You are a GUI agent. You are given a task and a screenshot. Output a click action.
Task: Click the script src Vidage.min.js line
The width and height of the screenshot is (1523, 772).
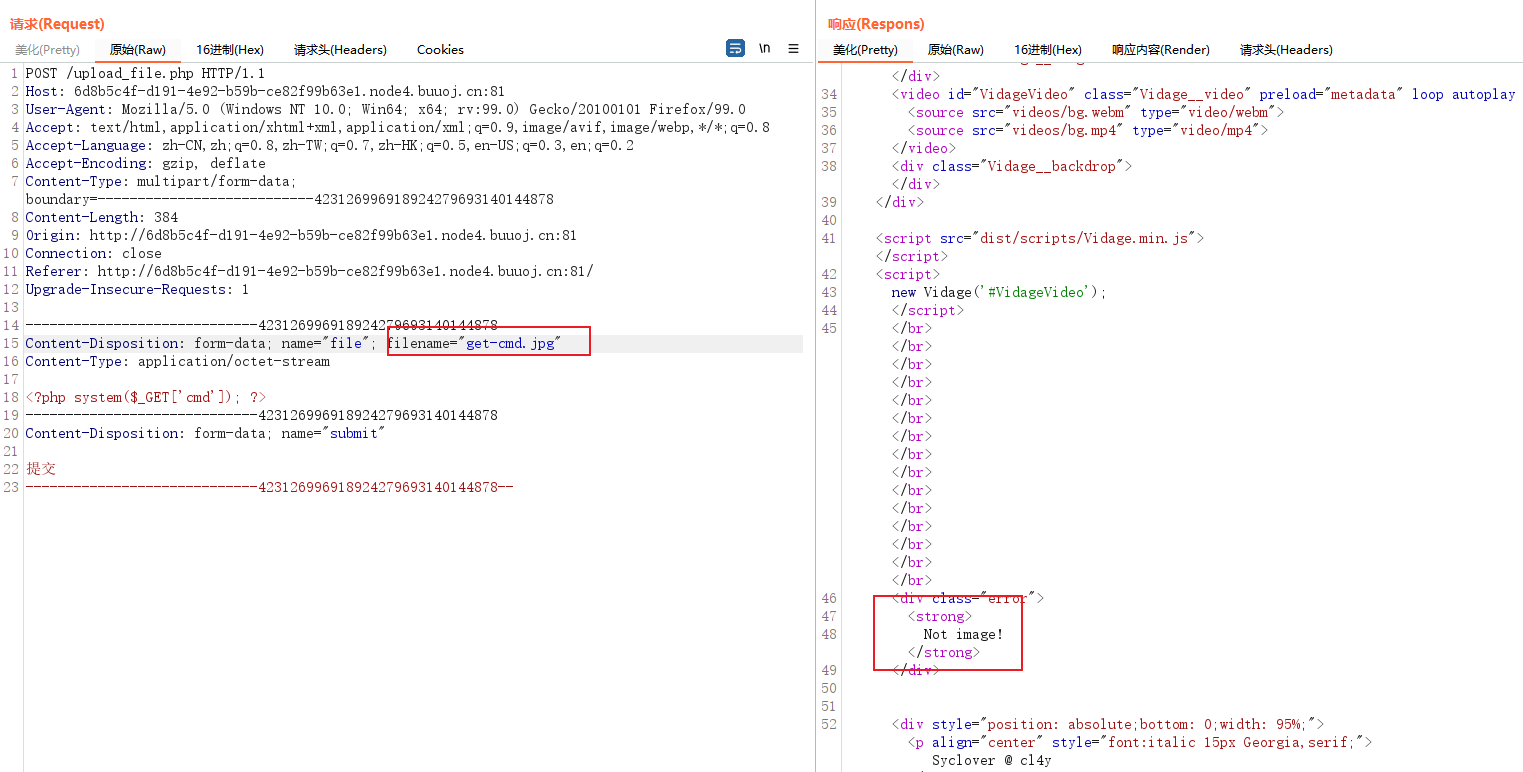pyautogui.click(x=1039, y=238)
